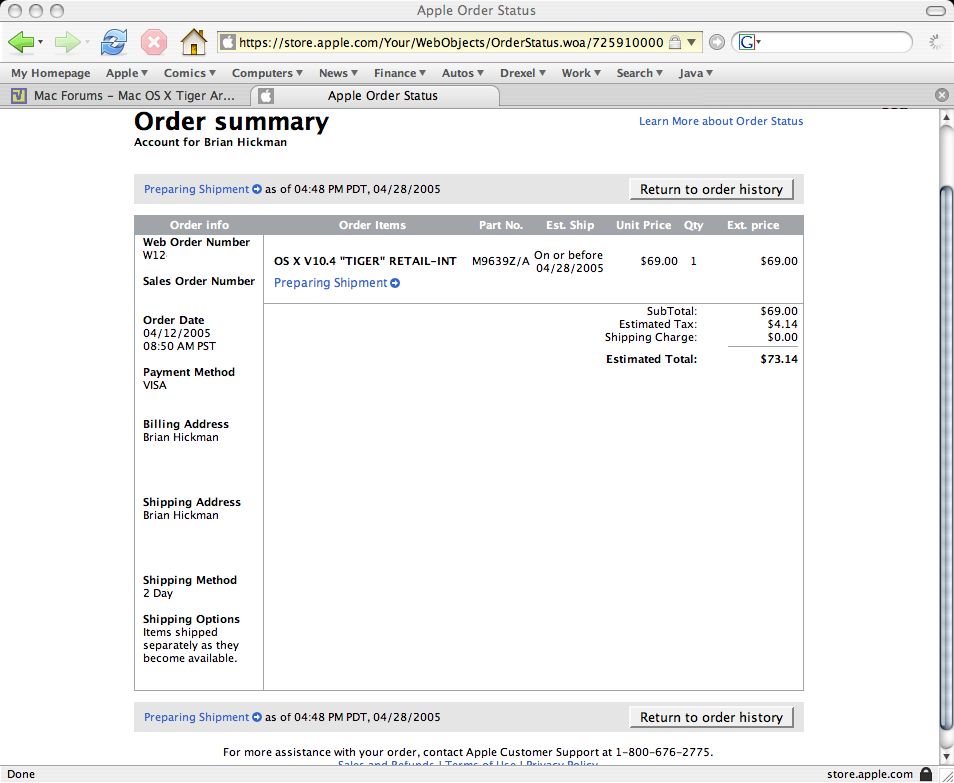Viewport: 954px width, 783px height.
Task: Switch to the Mac Forums tab
Action: coord(126,96)
